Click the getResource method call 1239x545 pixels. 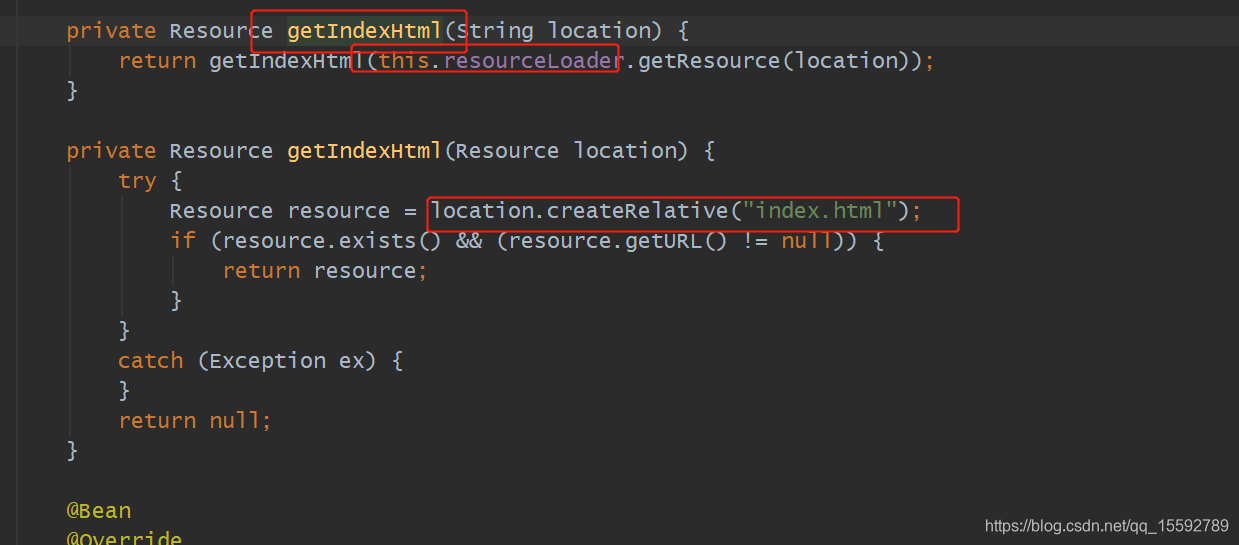pos(708,61)
